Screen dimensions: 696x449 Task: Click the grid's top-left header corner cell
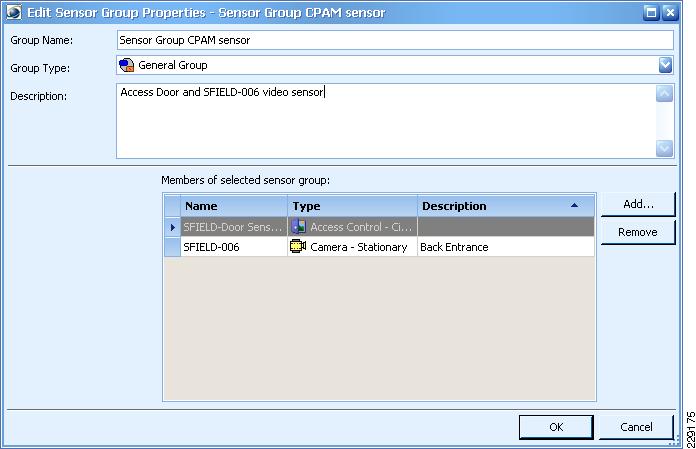(172, 206)
